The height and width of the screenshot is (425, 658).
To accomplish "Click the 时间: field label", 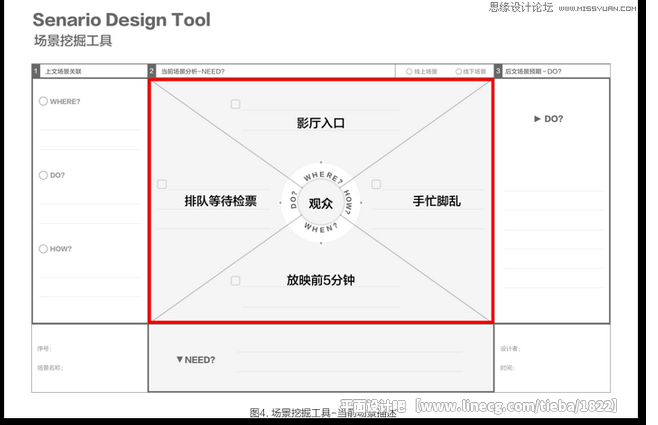I will (507, 368).
